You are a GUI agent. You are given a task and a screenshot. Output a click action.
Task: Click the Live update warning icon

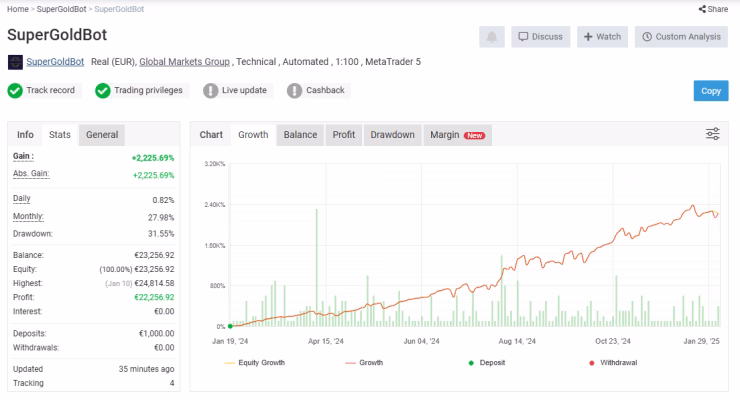tap(210, 91)
